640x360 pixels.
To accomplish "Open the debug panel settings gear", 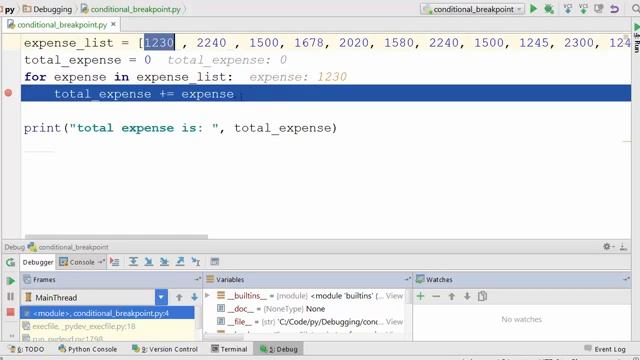I will [607, 247].
